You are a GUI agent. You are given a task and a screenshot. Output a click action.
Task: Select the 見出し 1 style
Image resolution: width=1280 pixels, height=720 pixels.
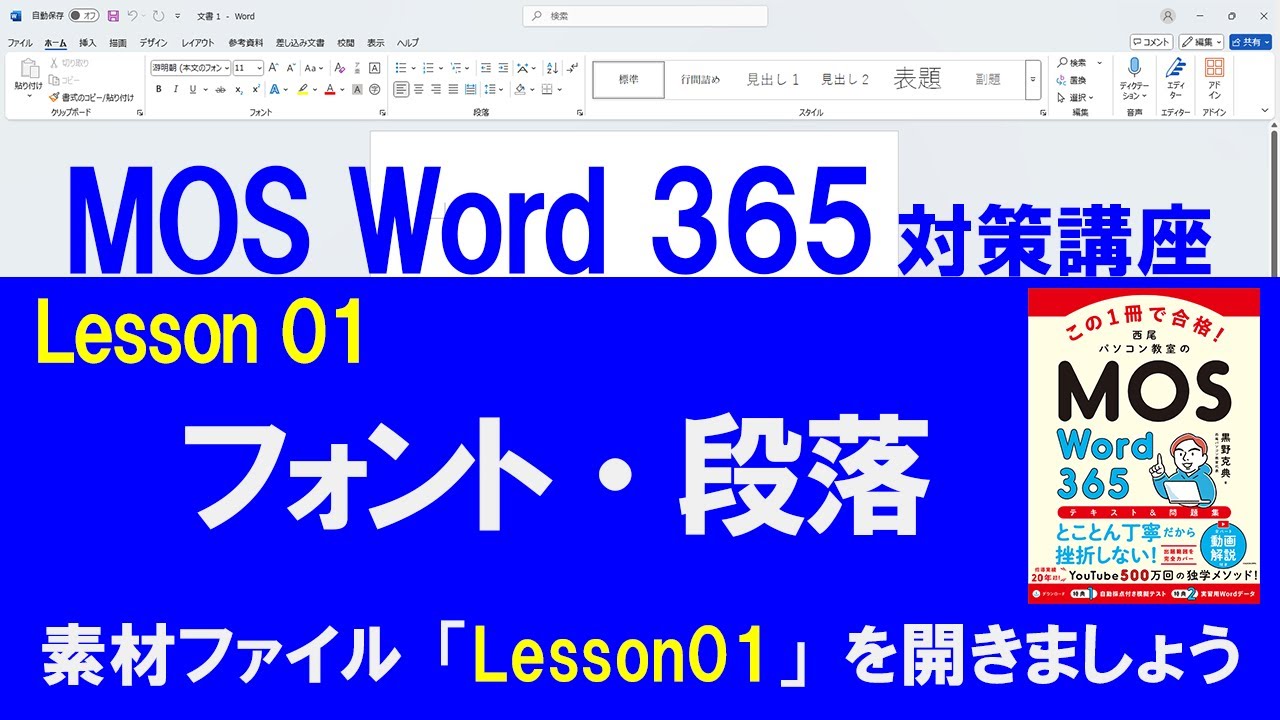pyautogui.click(x=772, y=80)
